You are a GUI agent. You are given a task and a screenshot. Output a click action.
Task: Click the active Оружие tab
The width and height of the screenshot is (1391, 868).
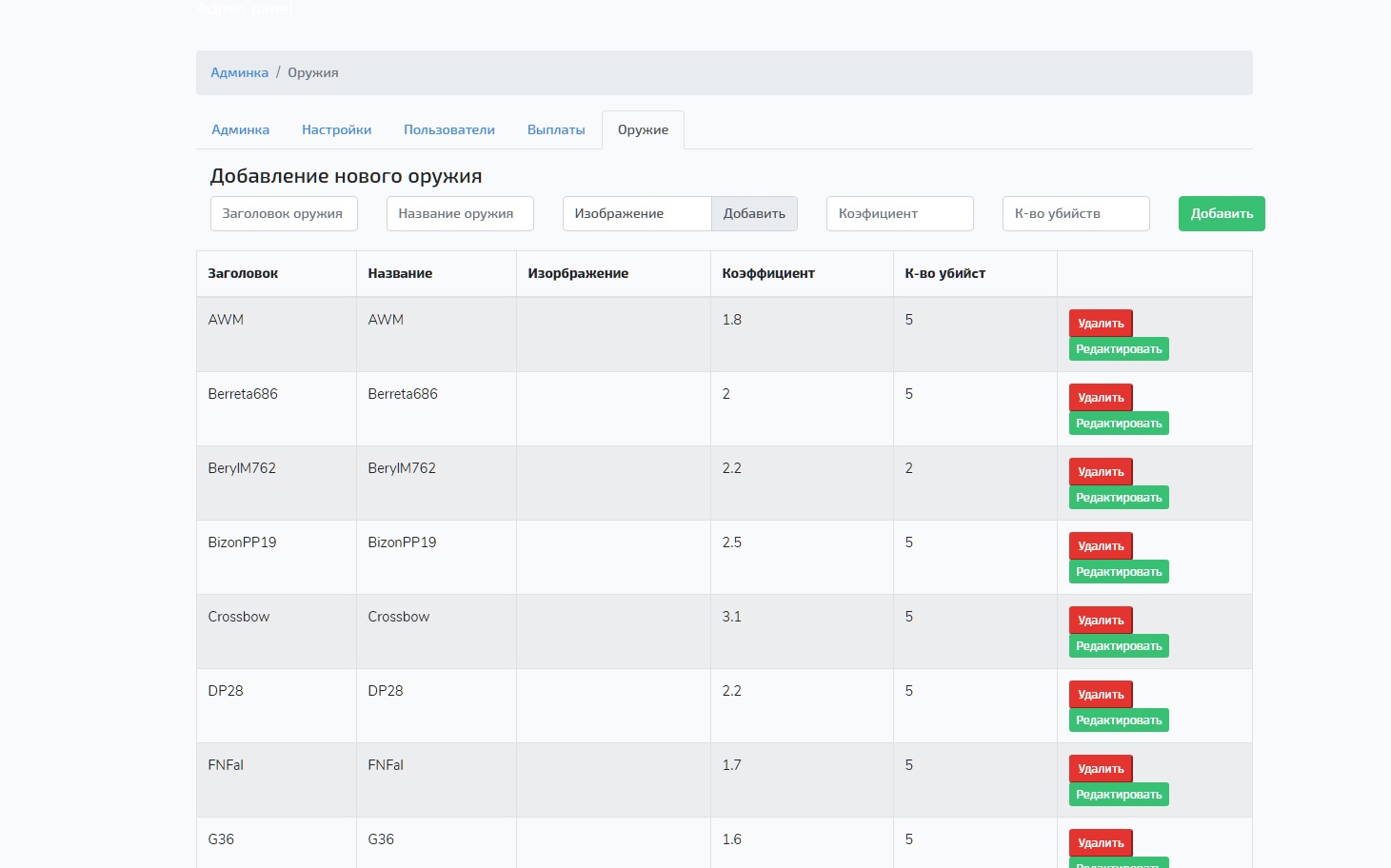(x=643, y=129)
